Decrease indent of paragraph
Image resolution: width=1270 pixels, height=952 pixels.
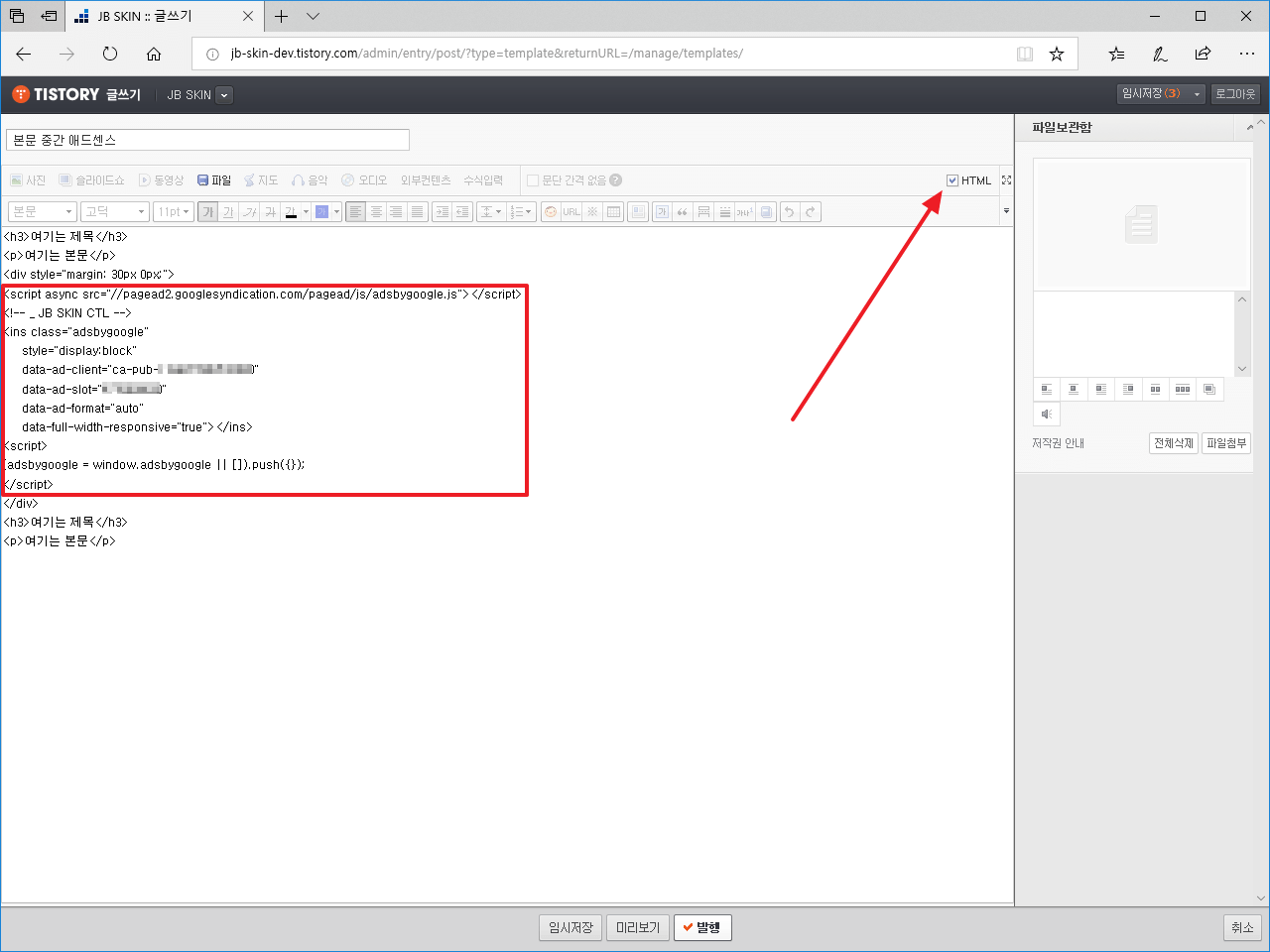462,211
